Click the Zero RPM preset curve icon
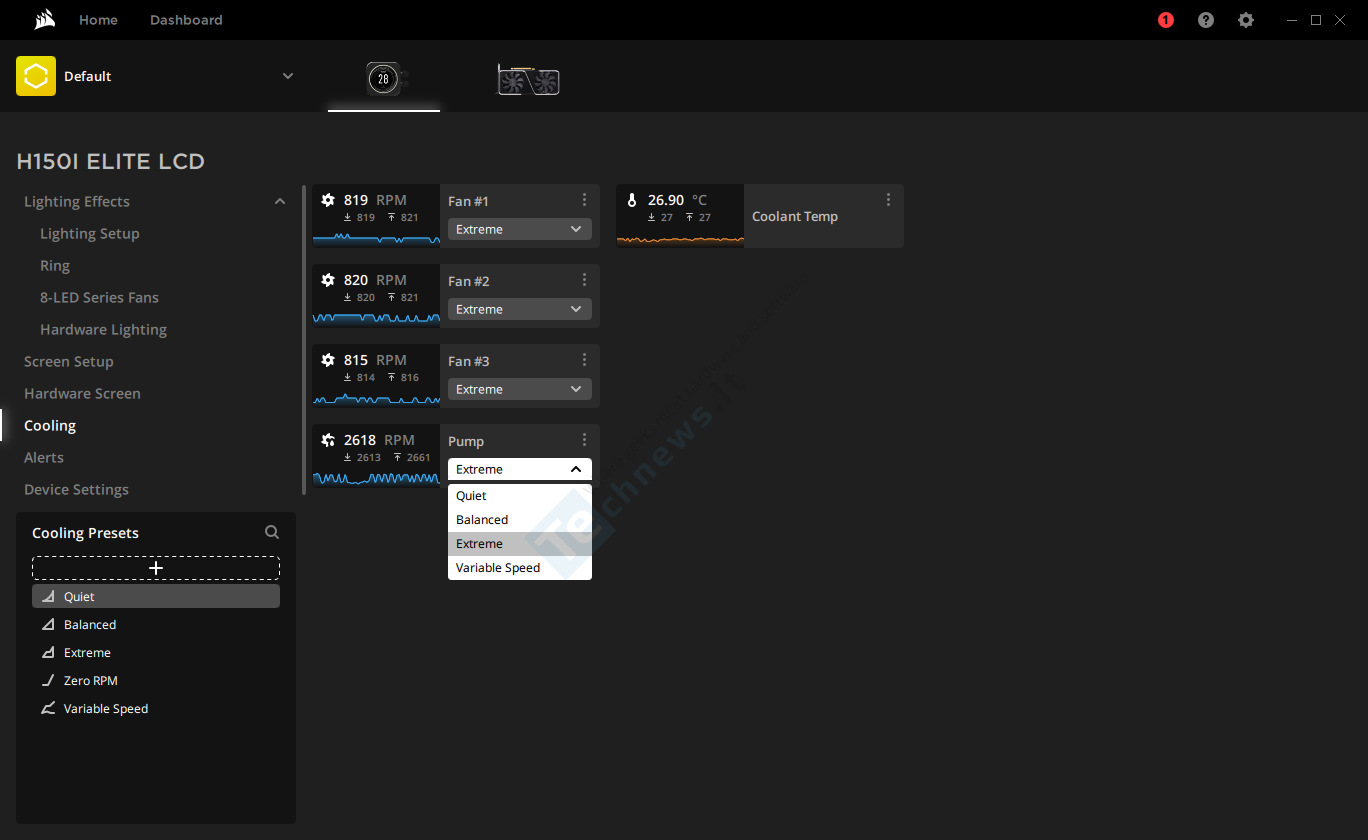Image resolution: width=1368 pixels, height=840 pixels. pos(48,680)
